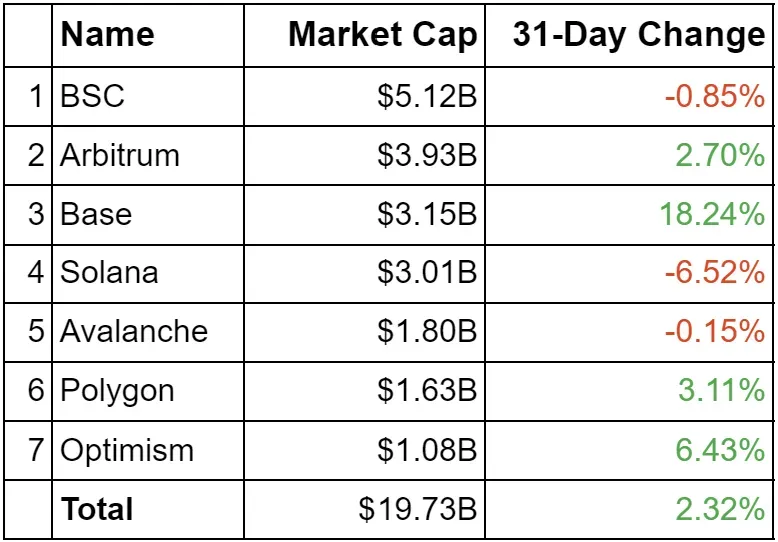Click the Avalanche name cell
The height and width of the screenshot is (542, 778).
click(134, 331)
